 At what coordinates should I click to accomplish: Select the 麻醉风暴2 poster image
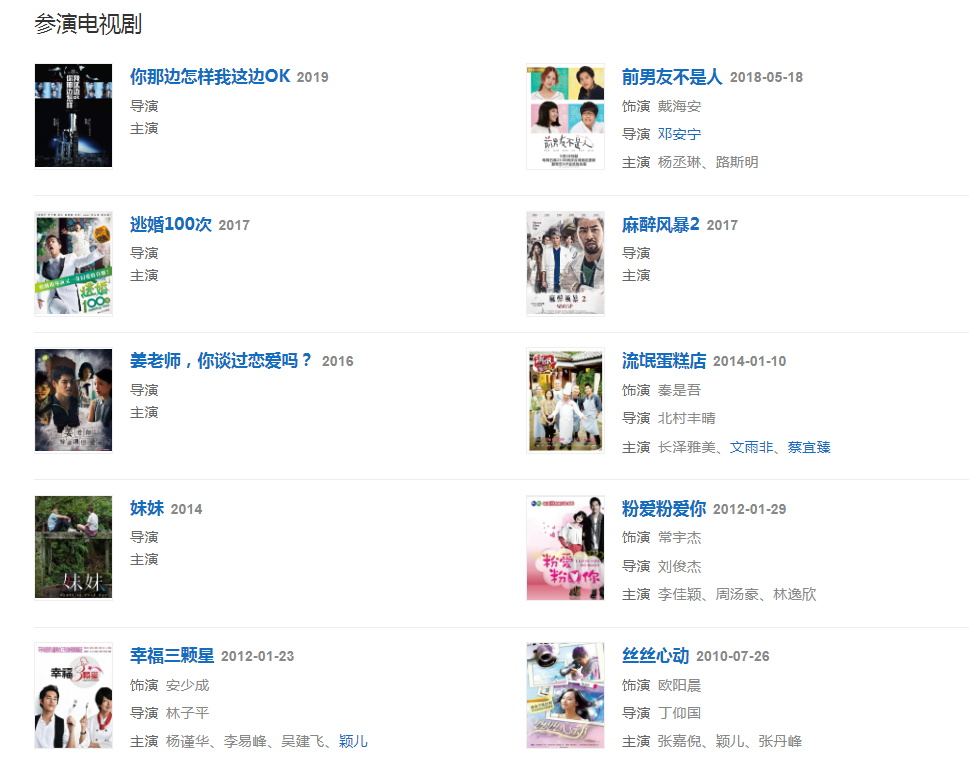[x=565, y=264]
